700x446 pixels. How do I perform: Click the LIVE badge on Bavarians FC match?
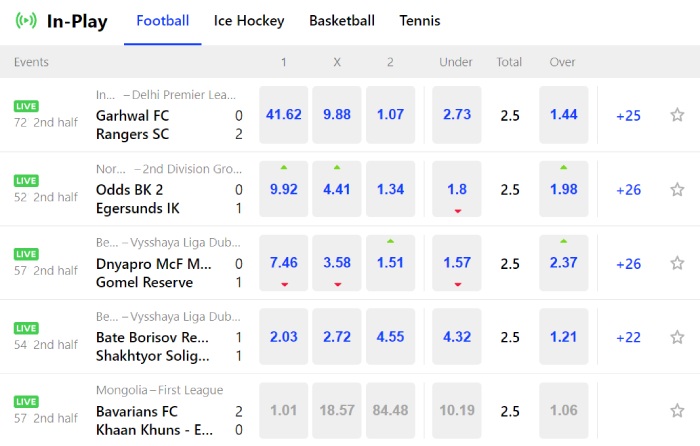26,401
